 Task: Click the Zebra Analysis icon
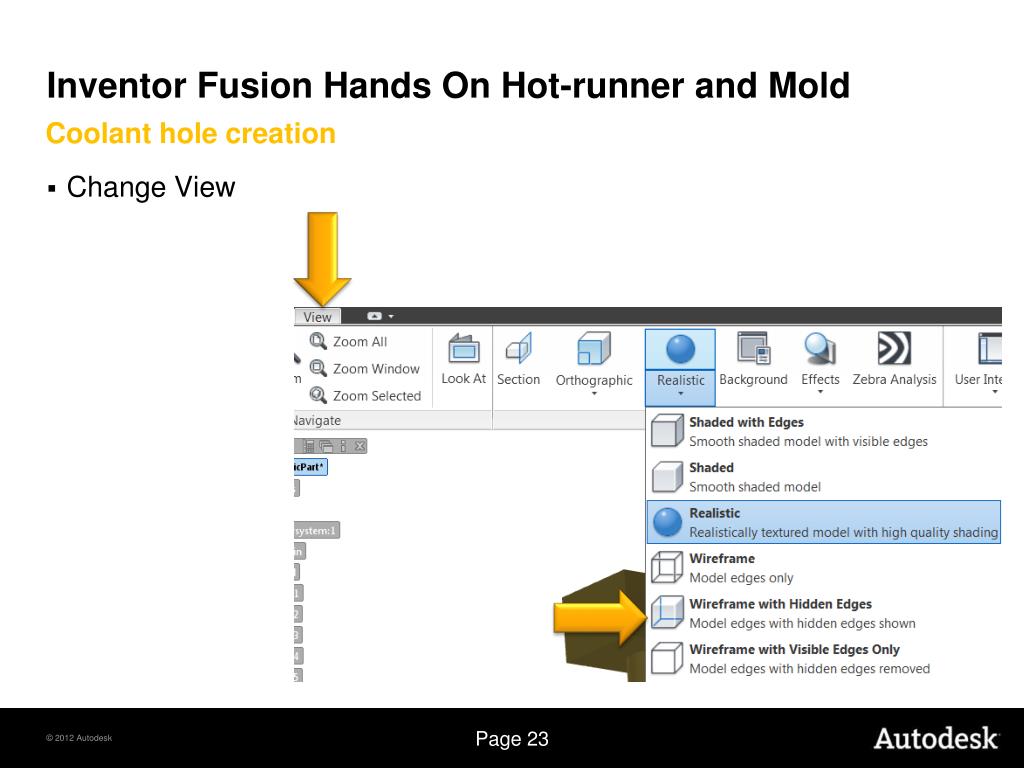(894, 347)
